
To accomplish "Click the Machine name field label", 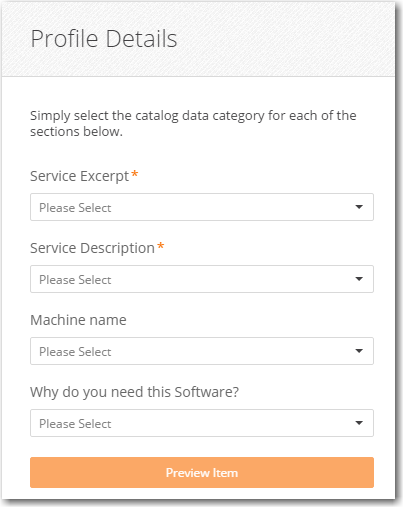I will 78,320.
